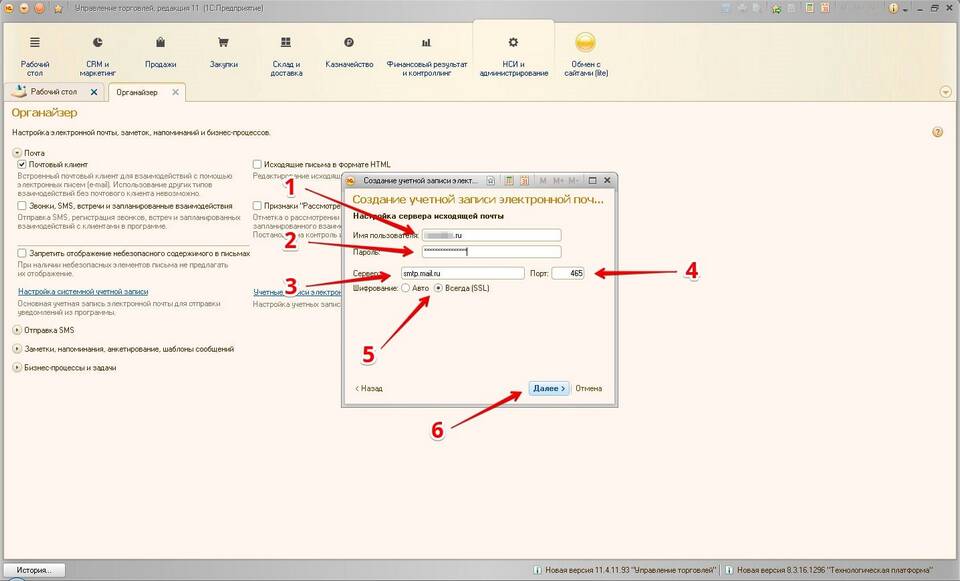Viewport: 960px width, 581px height.
Task: Click the История button in status bar
Action: click(33, 570)
